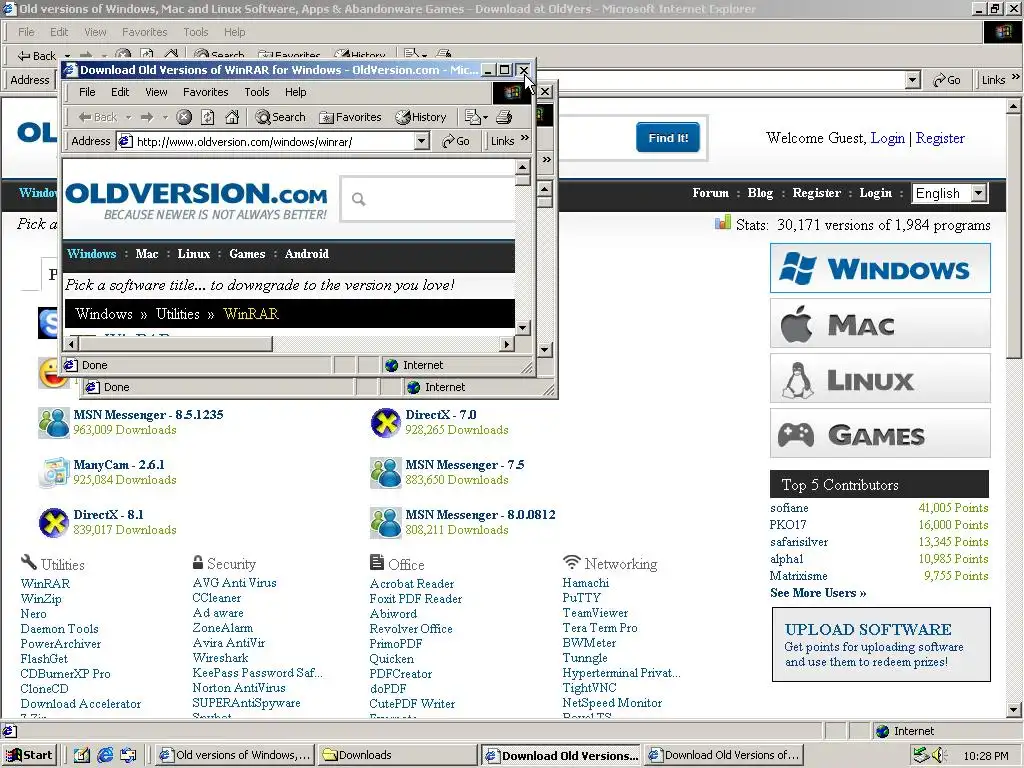This screenshot has width=1024, height=768.
Task: Open Search in WinRAR window toolbar
Action: 281,117
